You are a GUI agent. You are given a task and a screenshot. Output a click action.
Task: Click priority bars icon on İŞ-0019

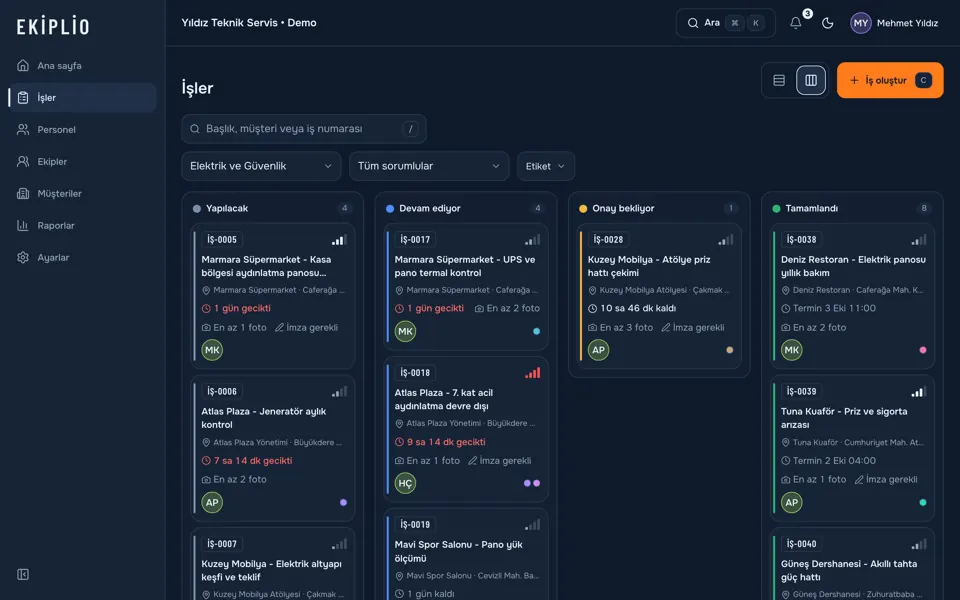(533, 525)
